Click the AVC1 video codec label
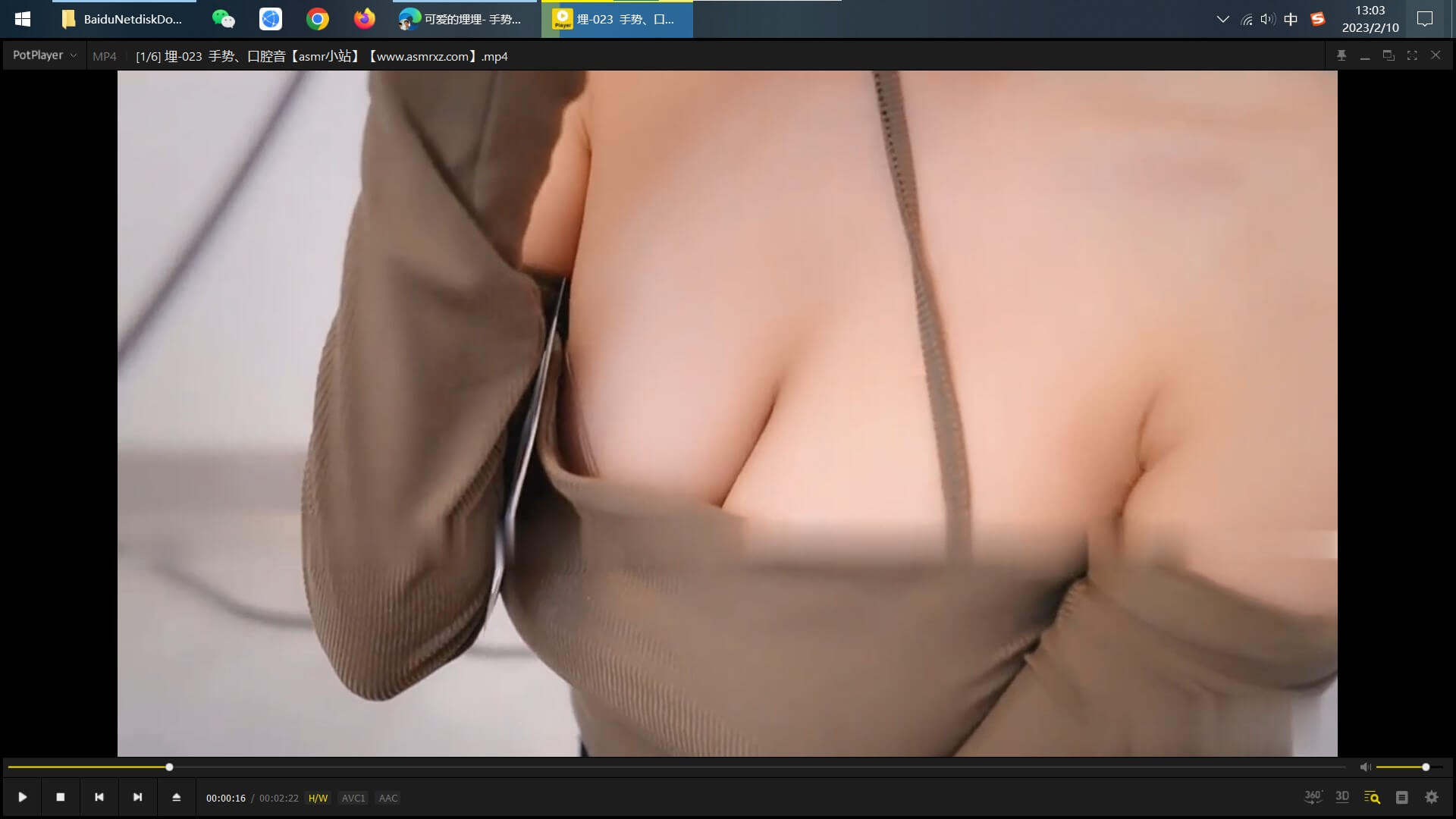 pyautogui.click(x=353, y=798)
